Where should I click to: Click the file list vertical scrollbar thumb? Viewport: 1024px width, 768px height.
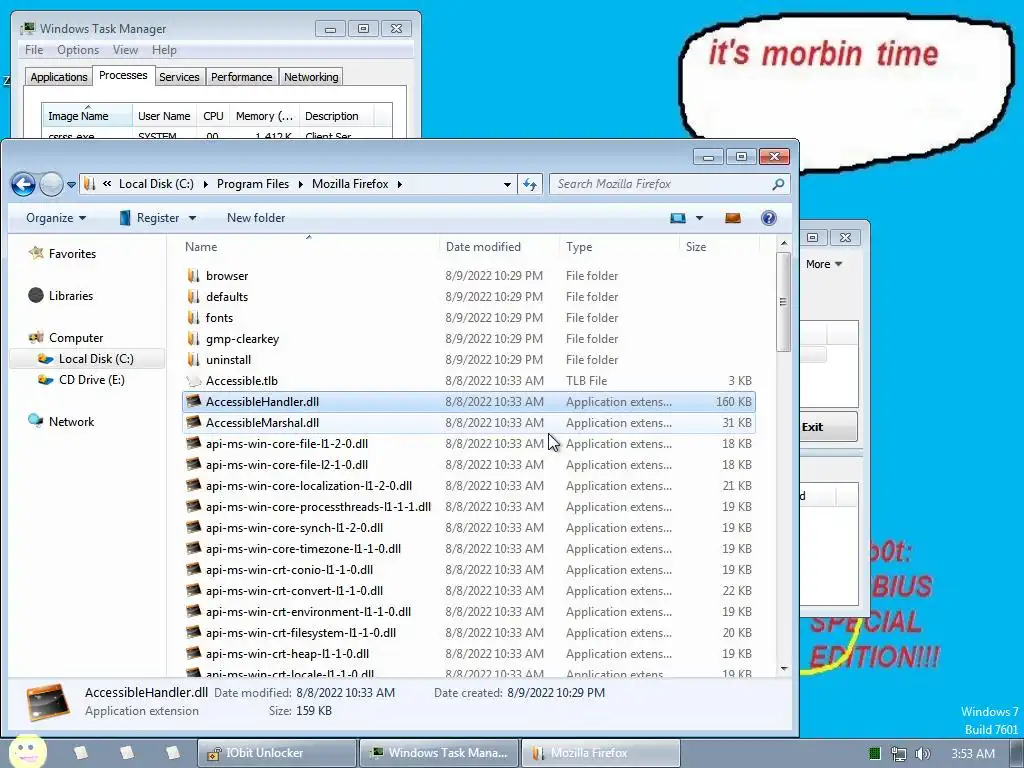pos(784,302)
